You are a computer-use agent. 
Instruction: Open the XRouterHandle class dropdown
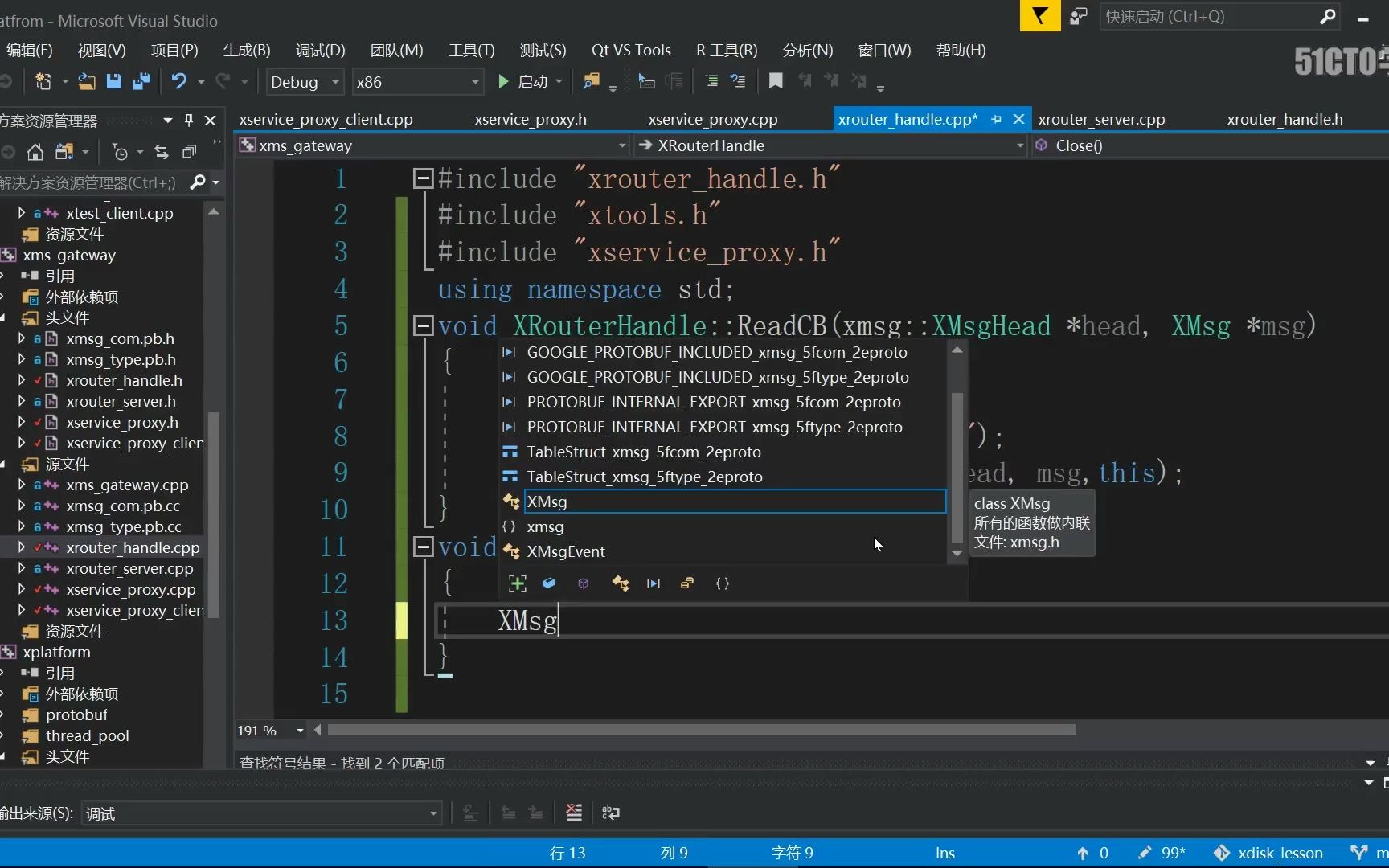click(831, 145)
